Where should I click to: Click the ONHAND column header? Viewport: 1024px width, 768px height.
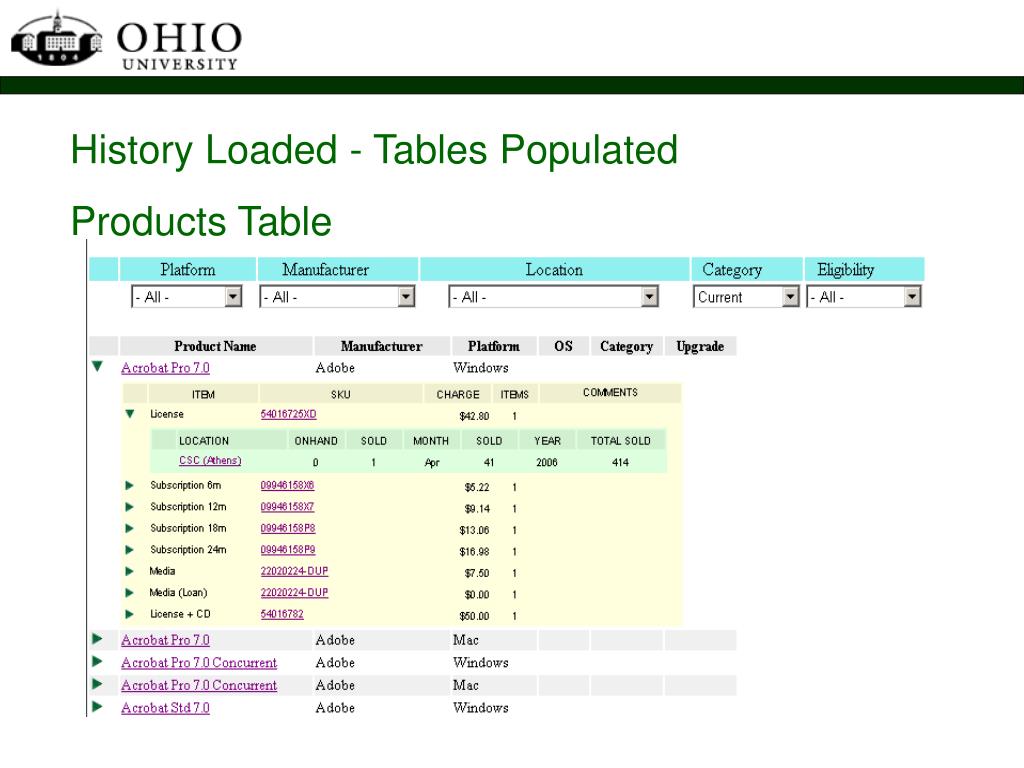click(316, 441)
